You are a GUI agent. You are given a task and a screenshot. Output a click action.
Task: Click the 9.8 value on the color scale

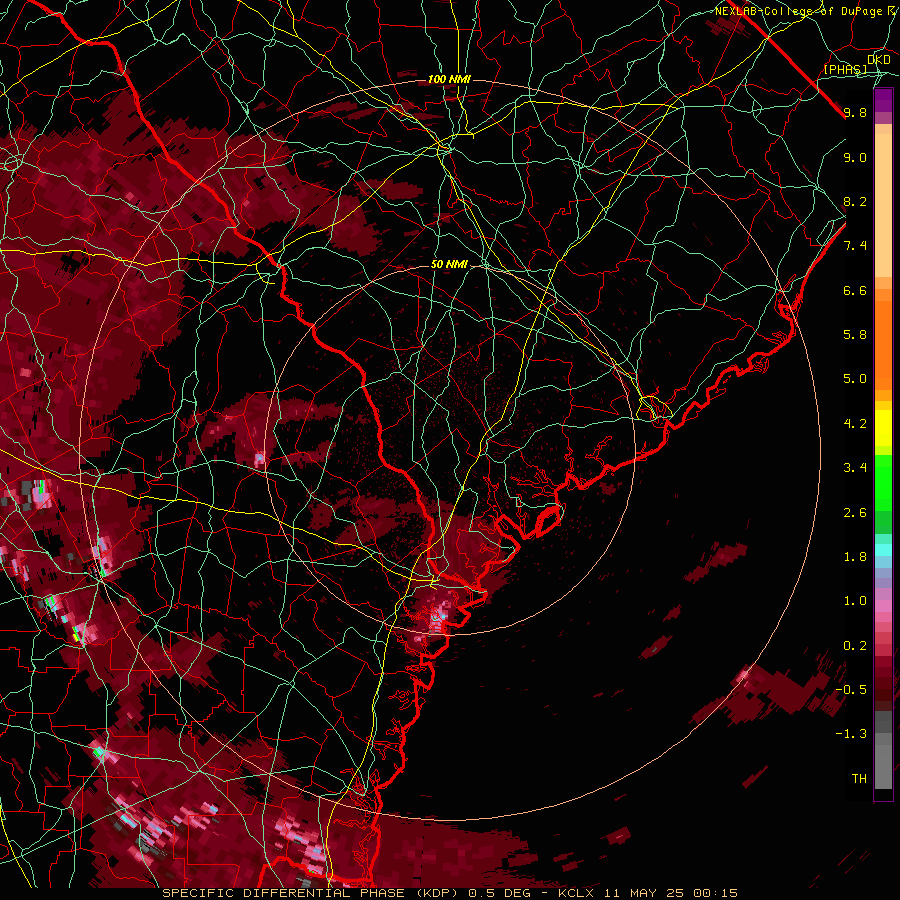point(855,112)
